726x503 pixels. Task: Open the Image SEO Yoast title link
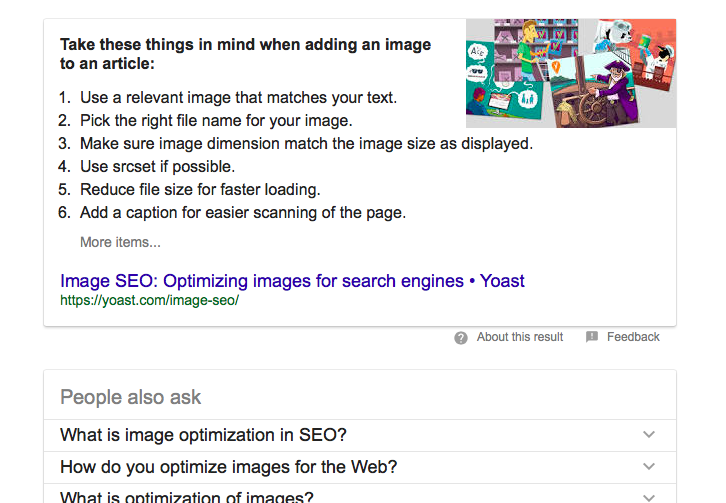(292, 281)
